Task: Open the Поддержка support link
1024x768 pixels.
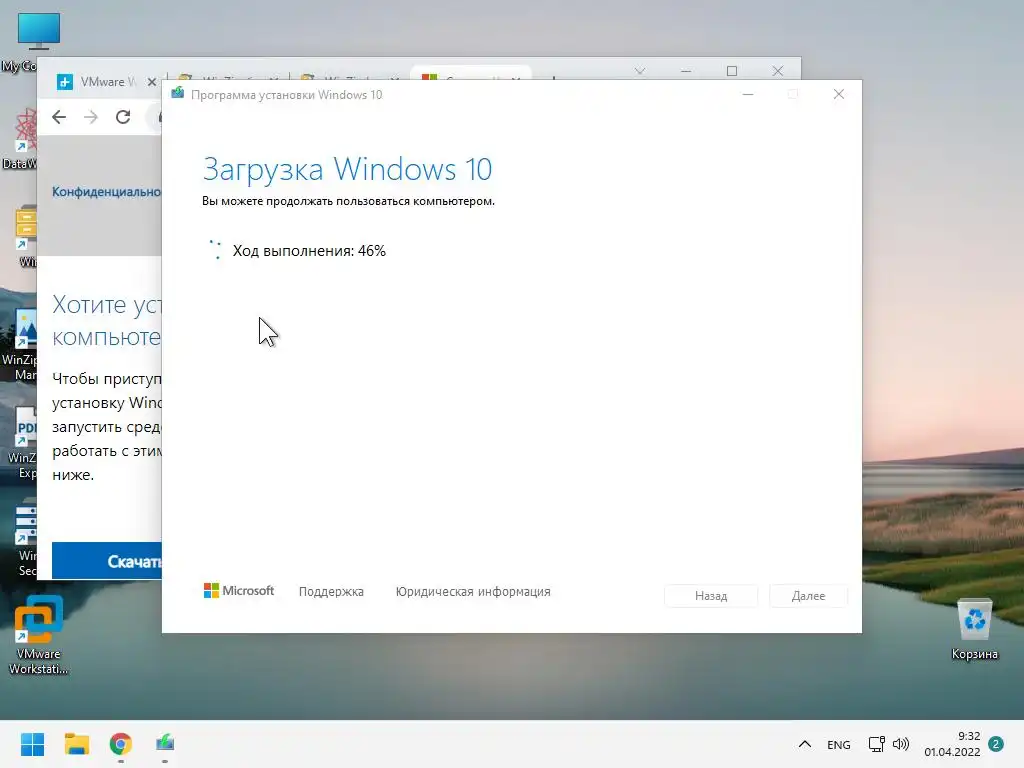Action: pyautogui.click(x=331, y=592)
